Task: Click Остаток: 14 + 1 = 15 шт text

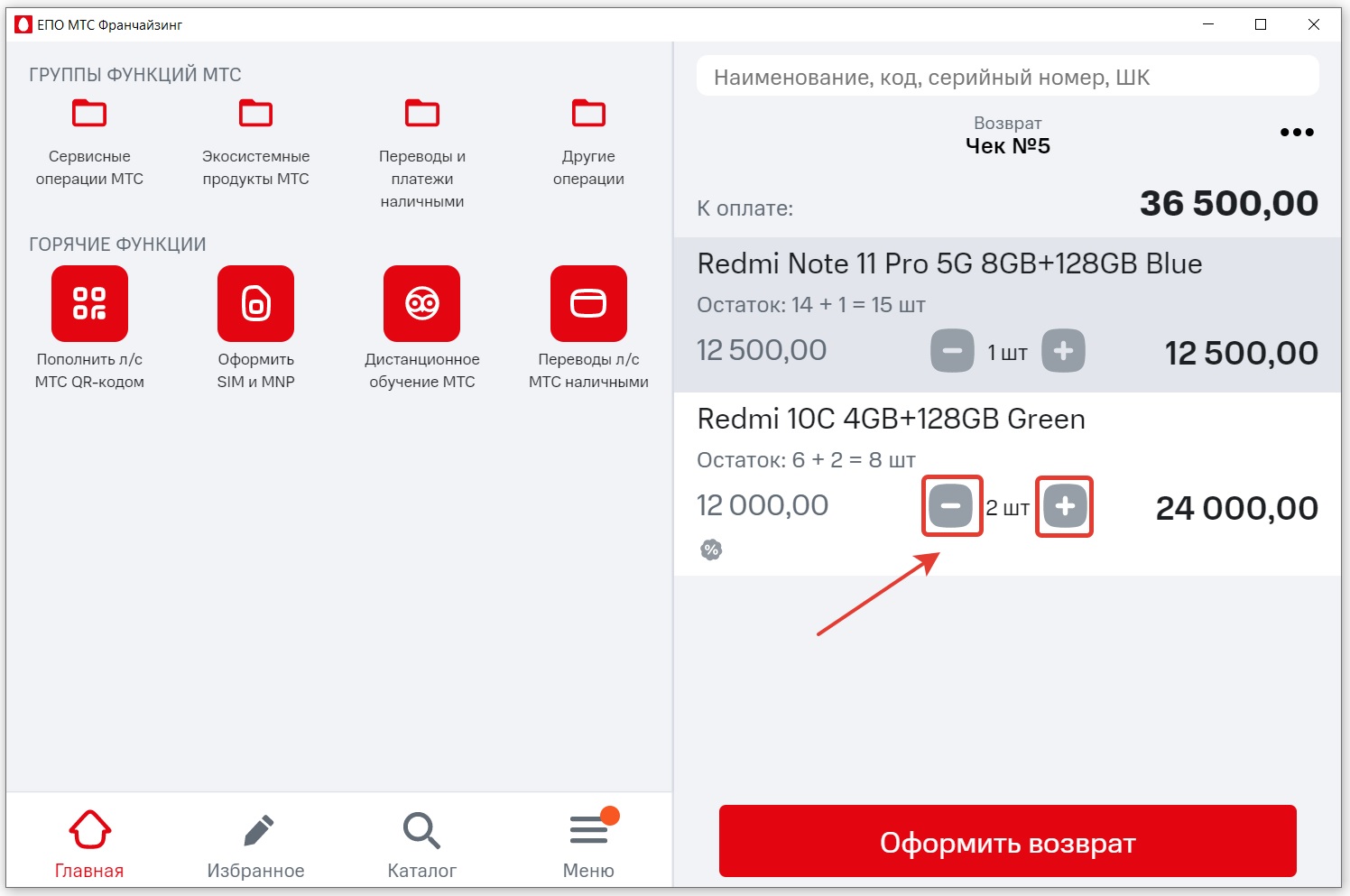Action: [810, 305]
